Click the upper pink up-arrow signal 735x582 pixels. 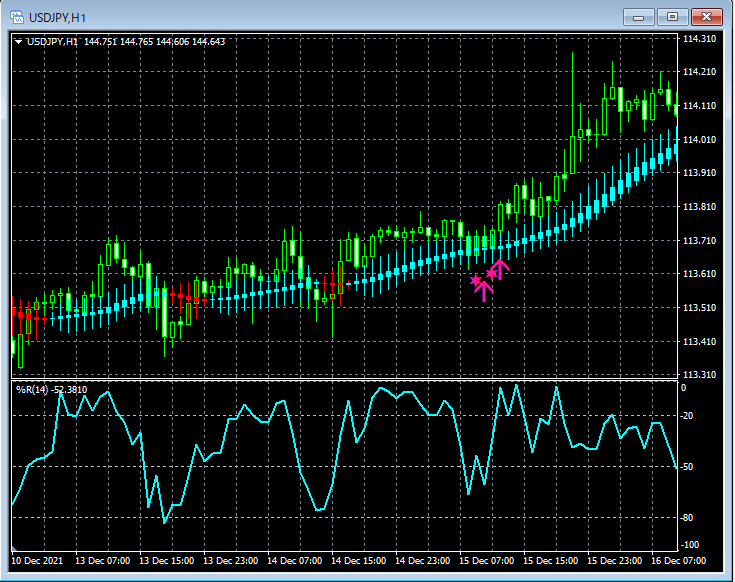499,267
